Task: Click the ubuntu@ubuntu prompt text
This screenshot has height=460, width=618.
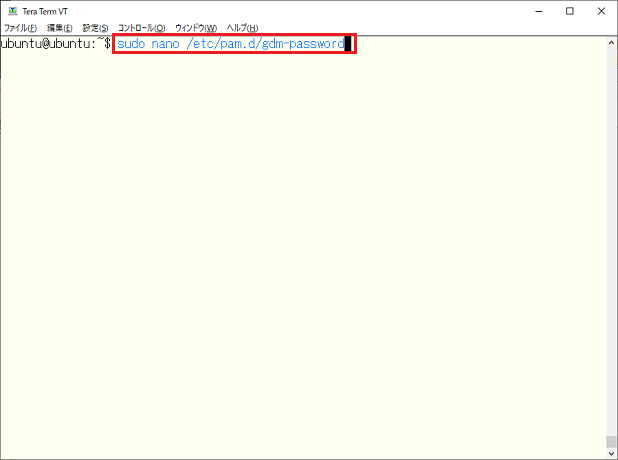Action: 50,45
